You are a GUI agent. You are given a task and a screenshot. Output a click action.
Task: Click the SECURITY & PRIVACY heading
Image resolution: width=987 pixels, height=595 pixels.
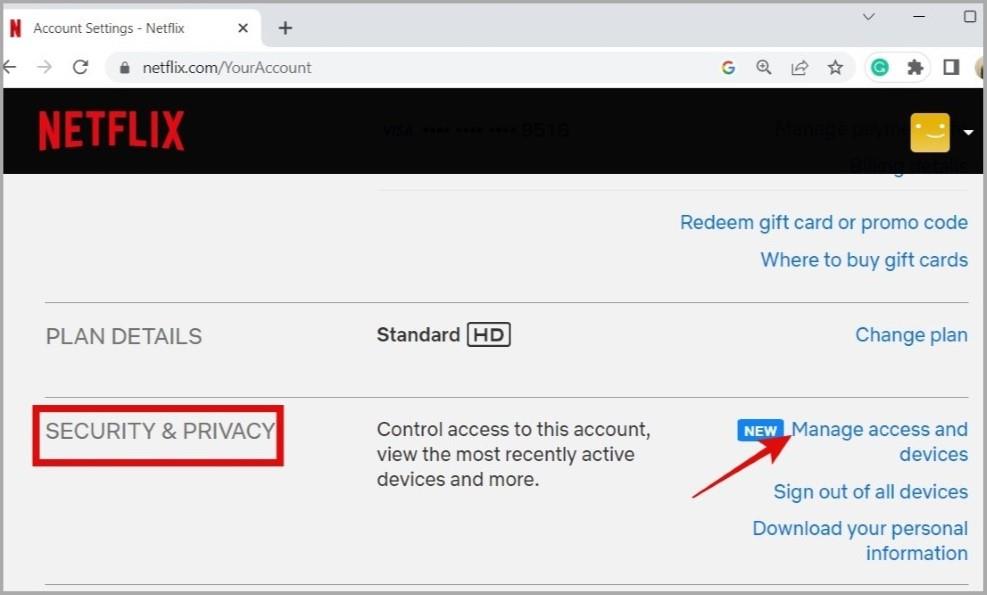[160, 431]
